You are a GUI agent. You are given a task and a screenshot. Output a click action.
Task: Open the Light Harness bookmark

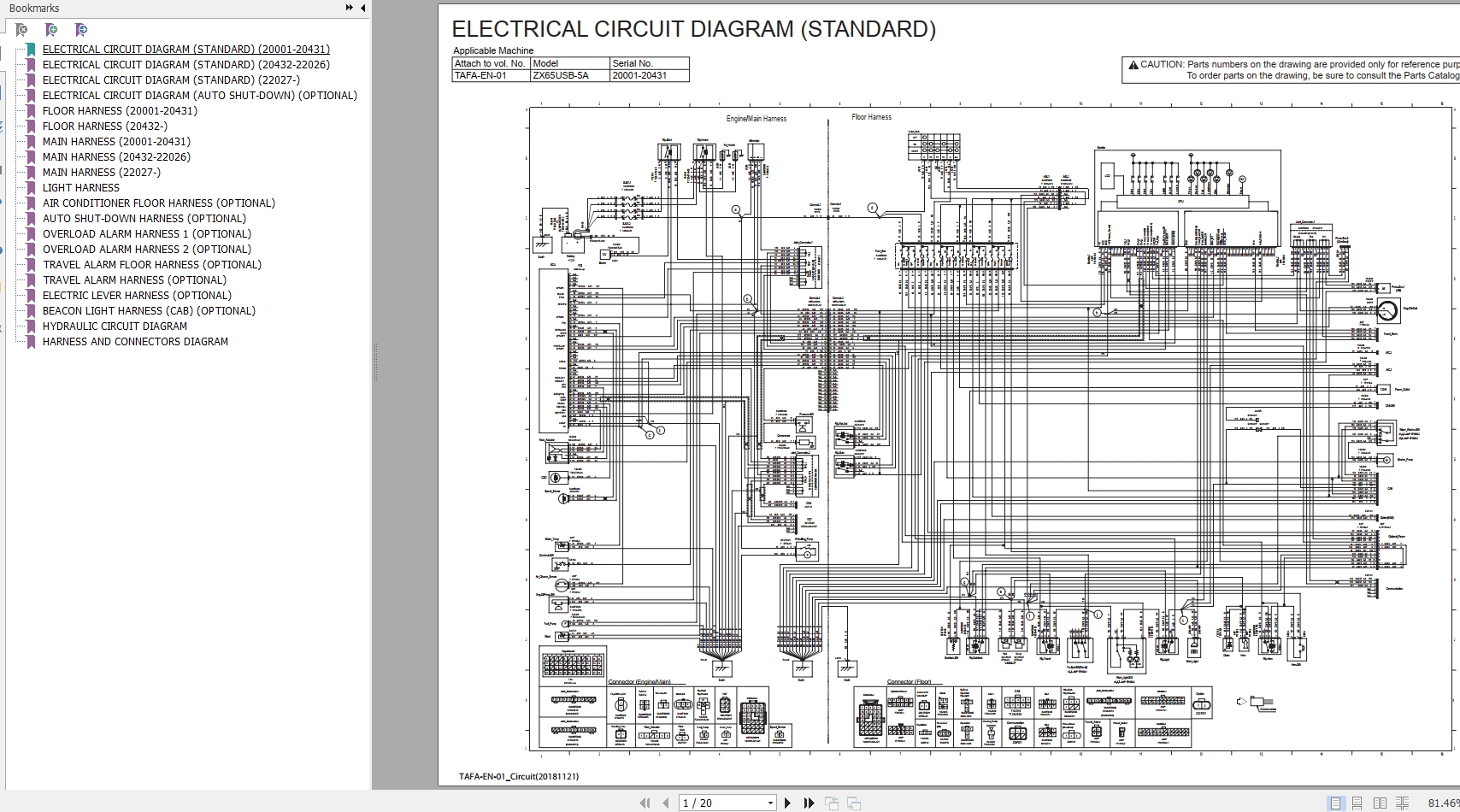[81, 188]
